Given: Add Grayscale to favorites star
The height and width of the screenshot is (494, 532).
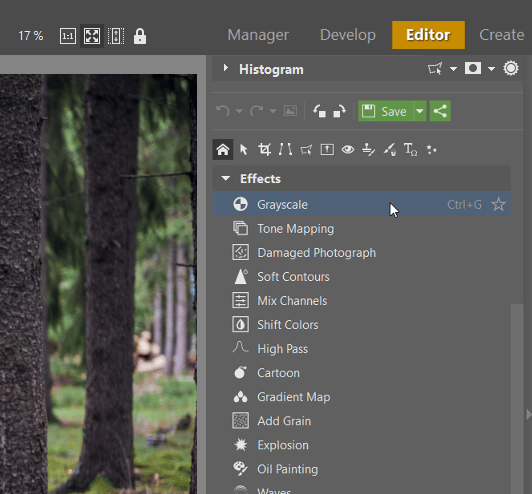Looking at the screenshot, I should coord(498,205).
